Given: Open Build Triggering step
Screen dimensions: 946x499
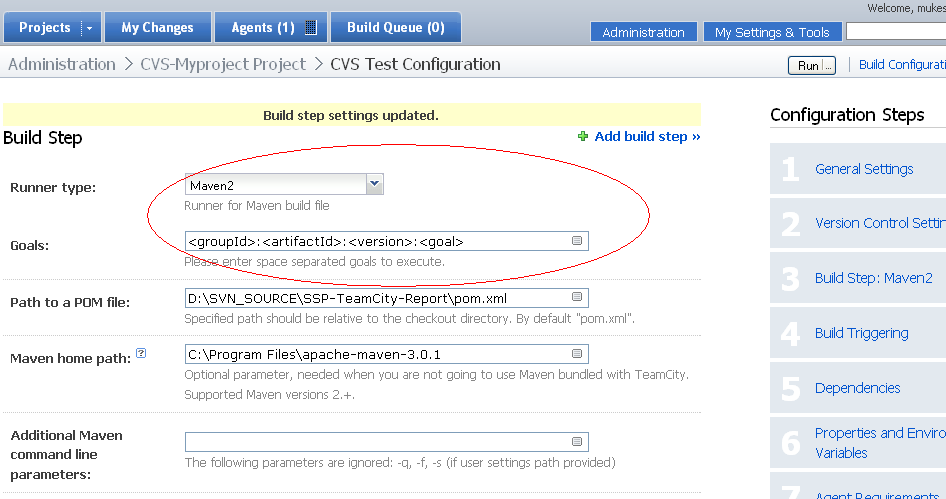Looking at the screenshot, I should point(862,333).
